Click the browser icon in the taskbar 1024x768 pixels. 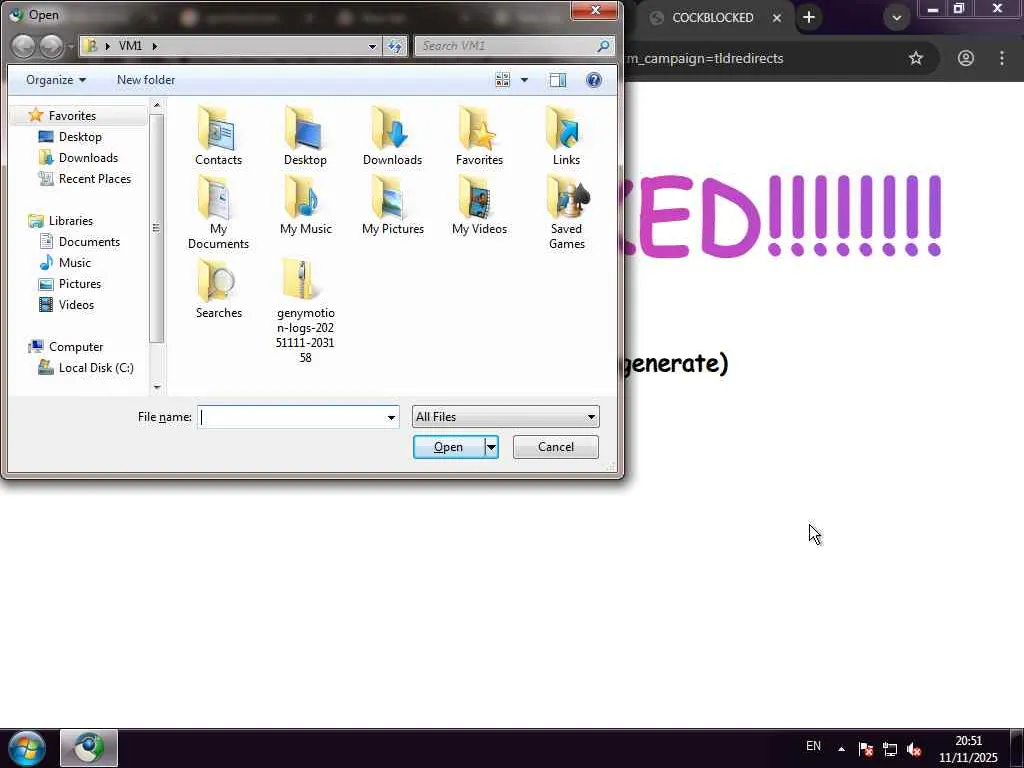89,748
